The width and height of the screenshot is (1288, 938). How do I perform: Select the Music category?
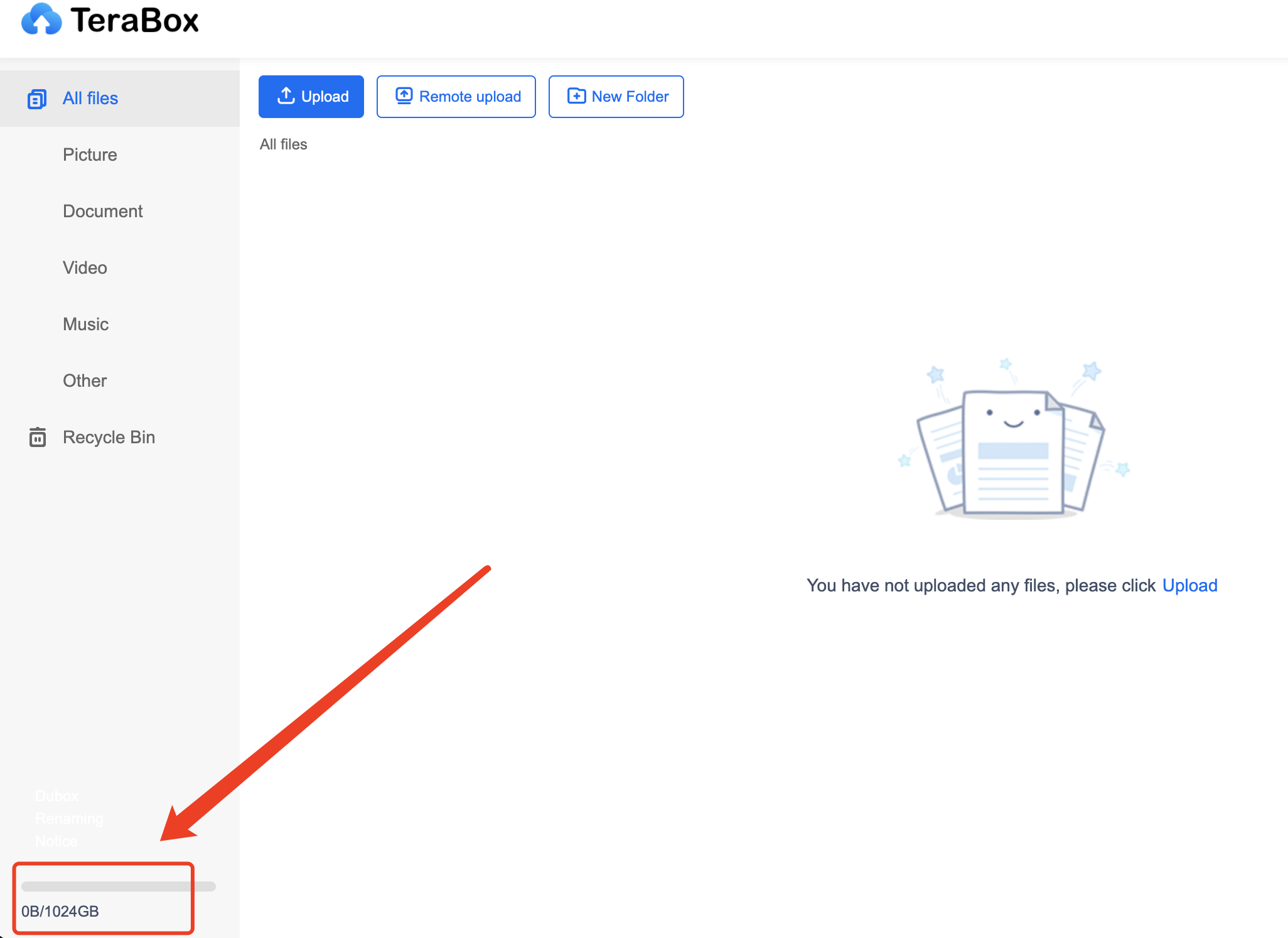tap(86, 325)
